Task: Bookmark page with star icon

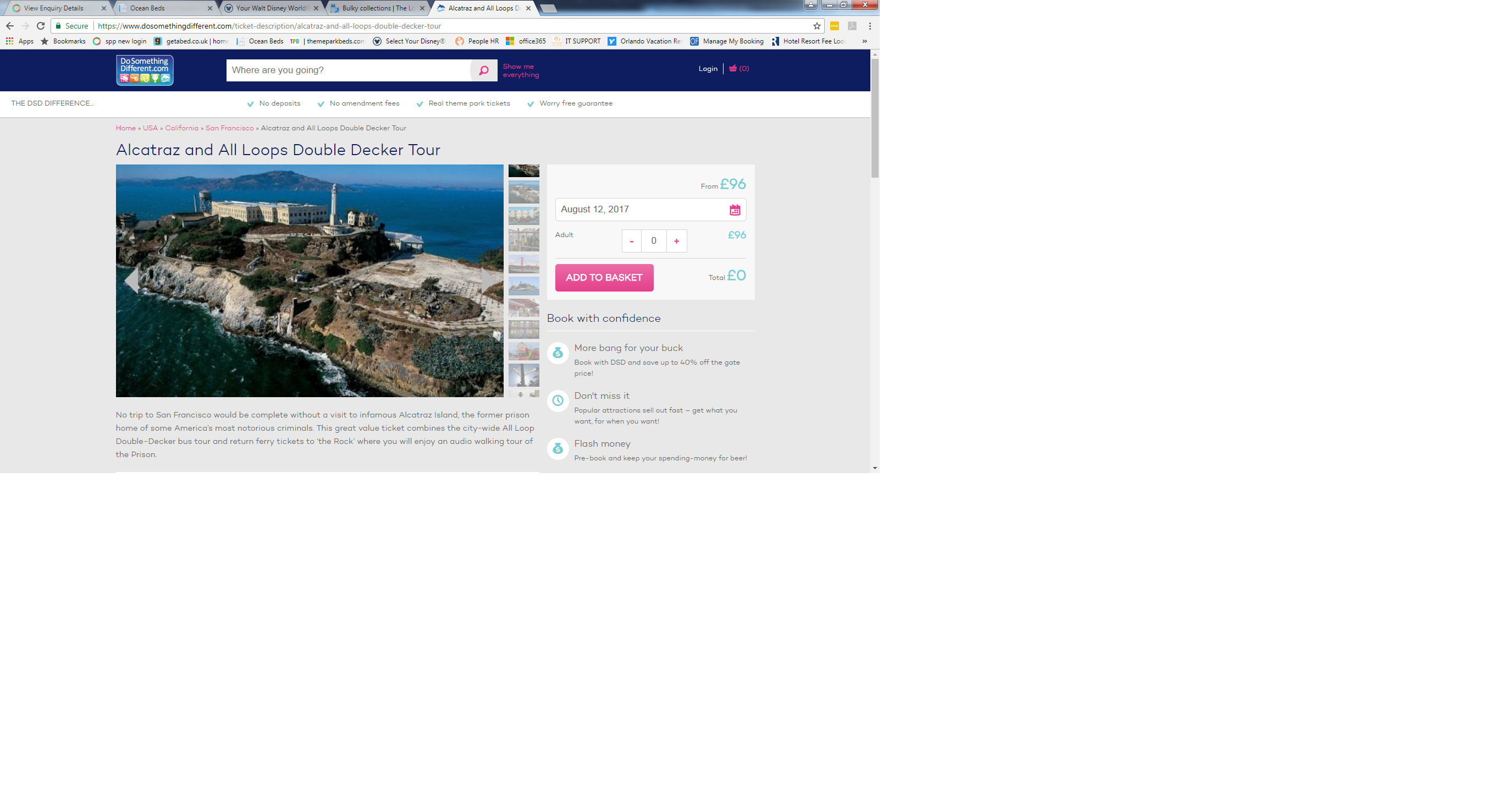Action: [x=816, y=26]
